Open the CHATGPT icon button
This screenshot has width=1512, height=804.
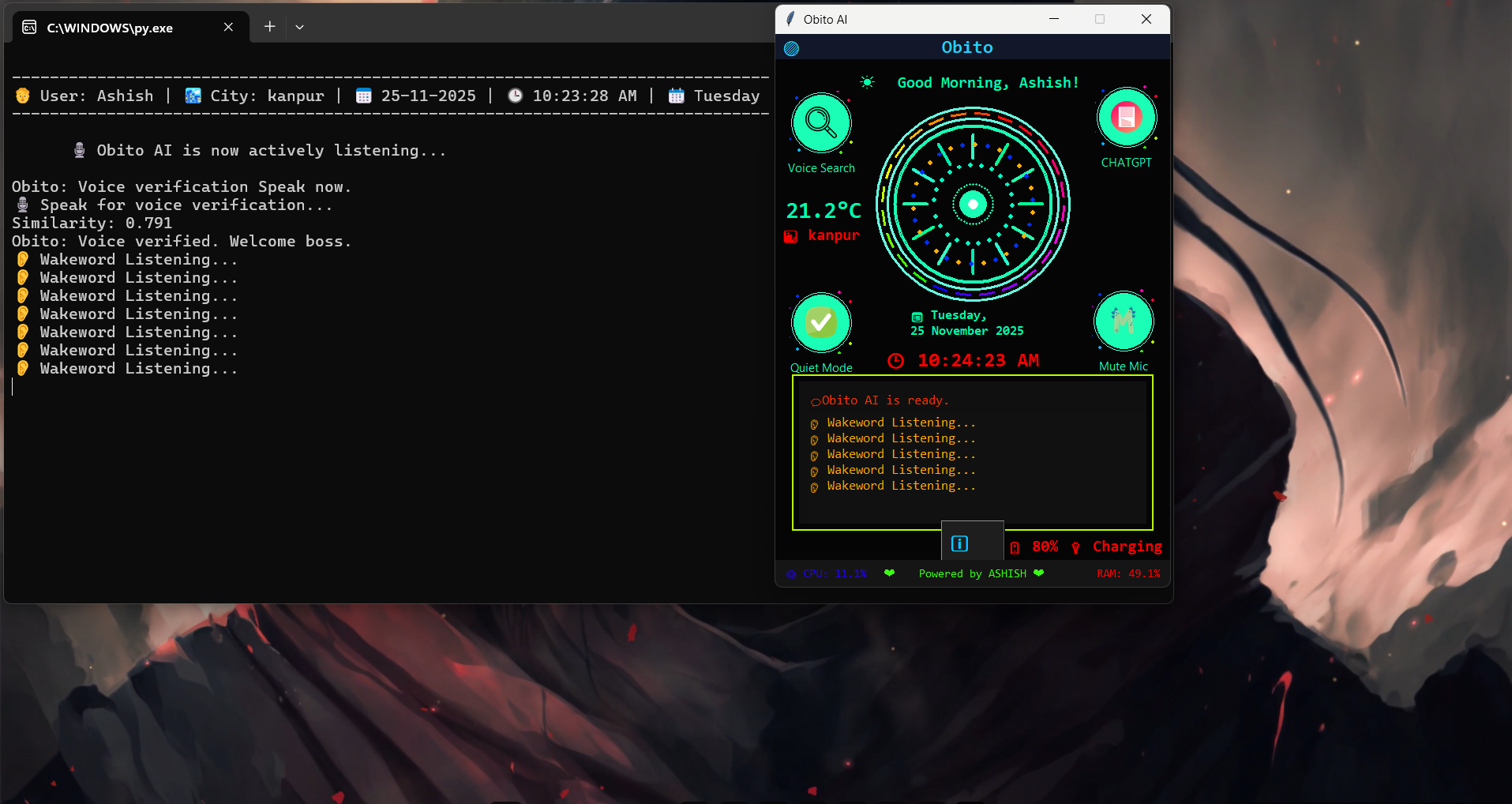click(1127, 118)
